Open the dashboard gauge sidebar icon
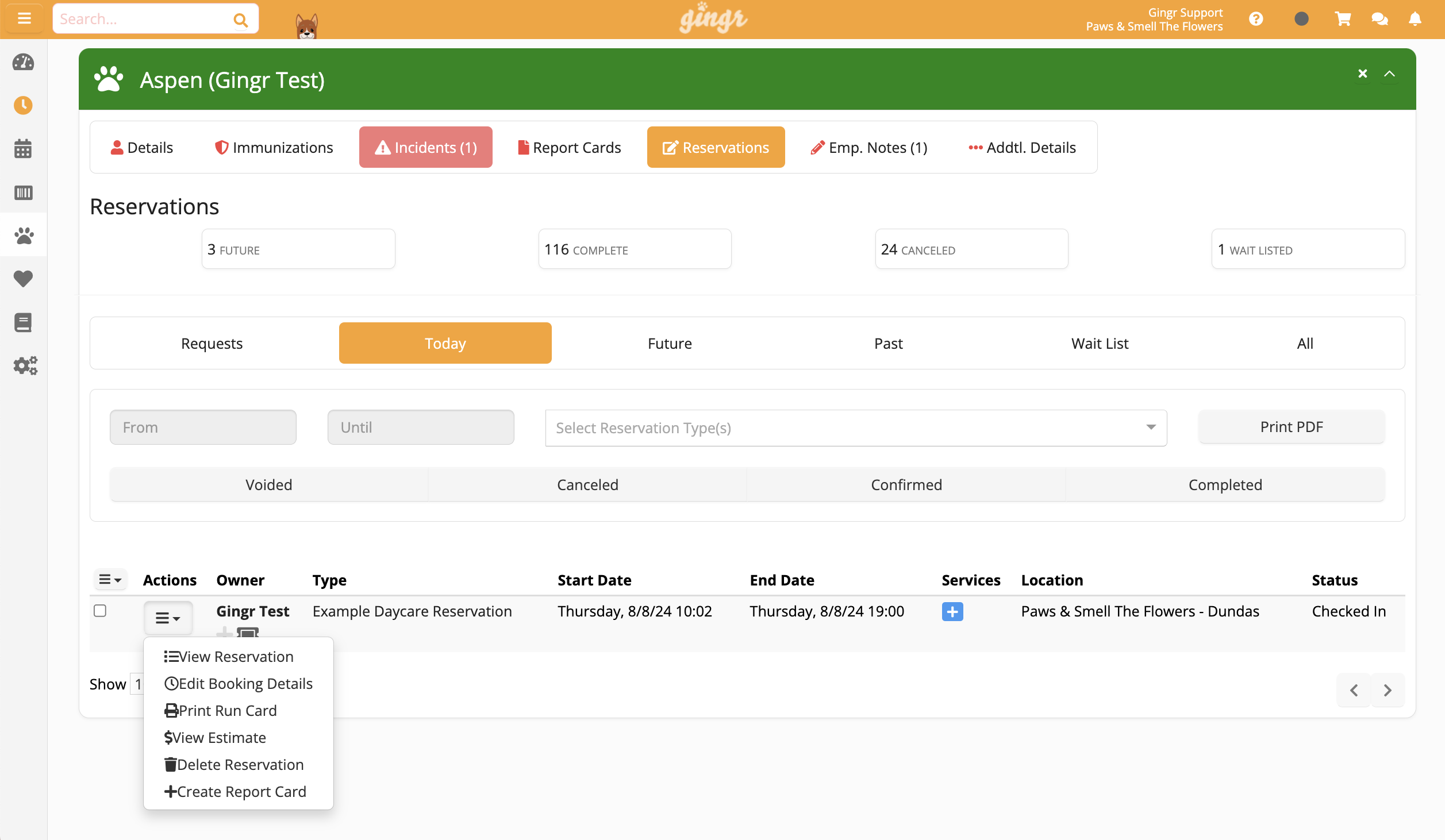Viewport: 1445px width, 840px height. 23,62
